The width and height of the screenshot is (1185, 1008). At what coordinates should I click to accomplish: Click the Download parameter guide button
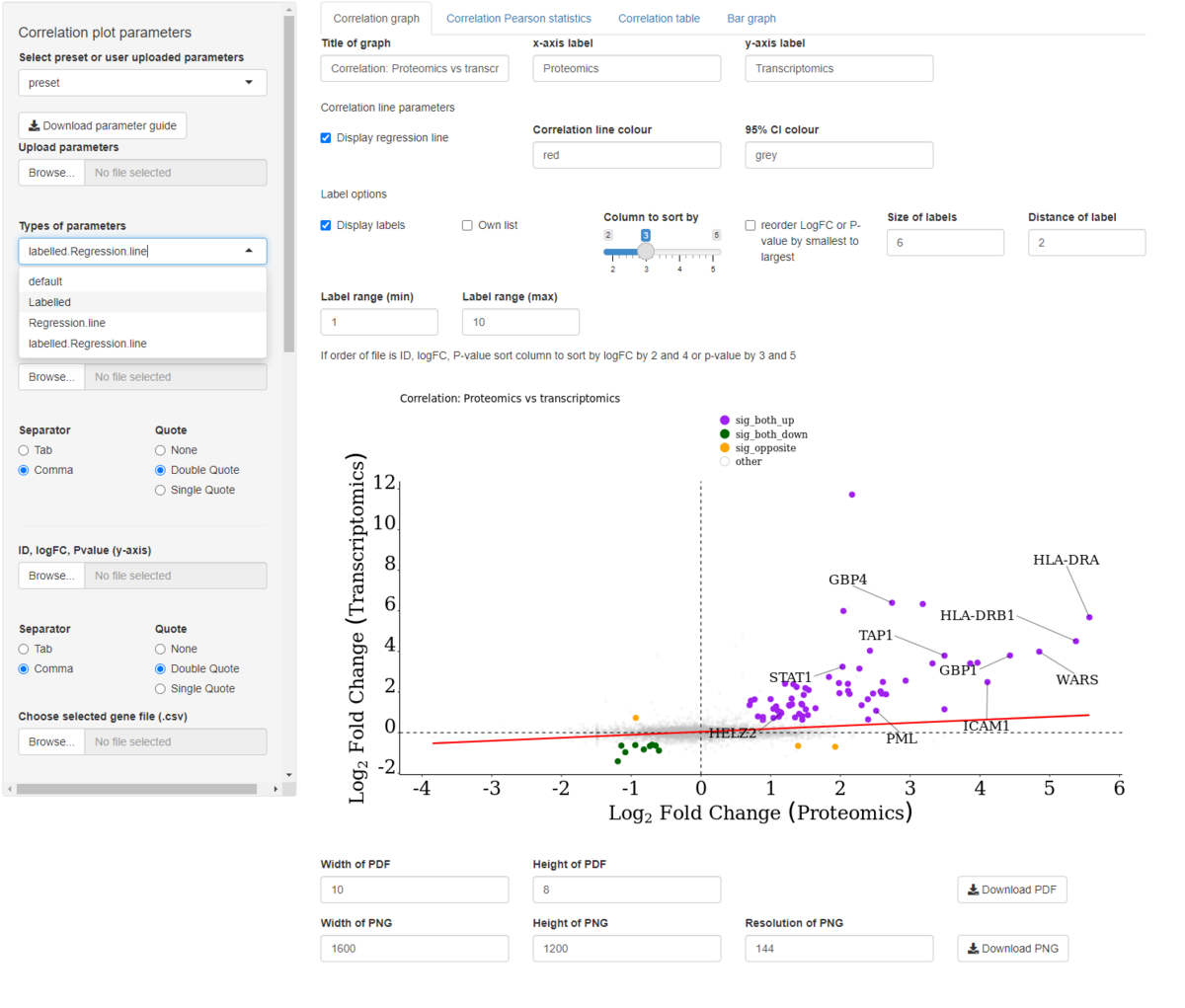103,125
